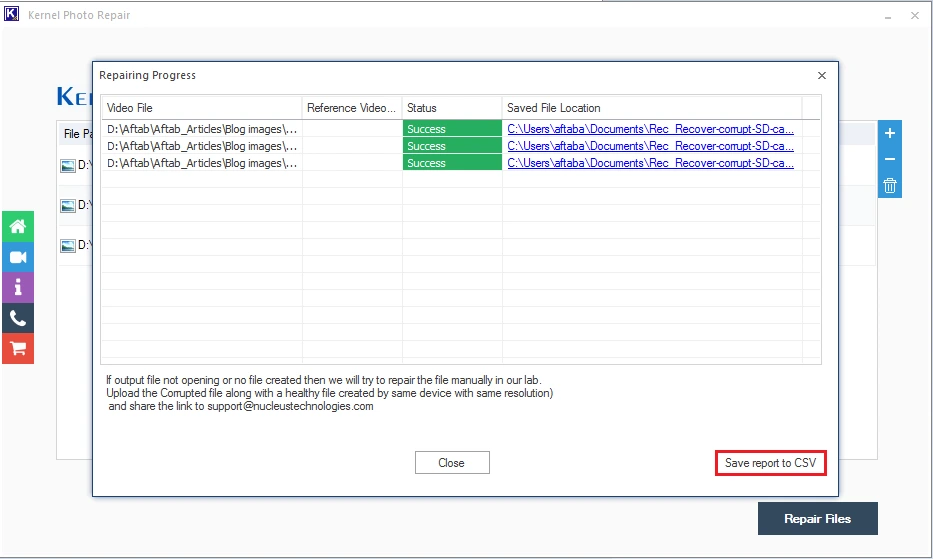
Task: Click the Status column header
Action: point(451,108)
